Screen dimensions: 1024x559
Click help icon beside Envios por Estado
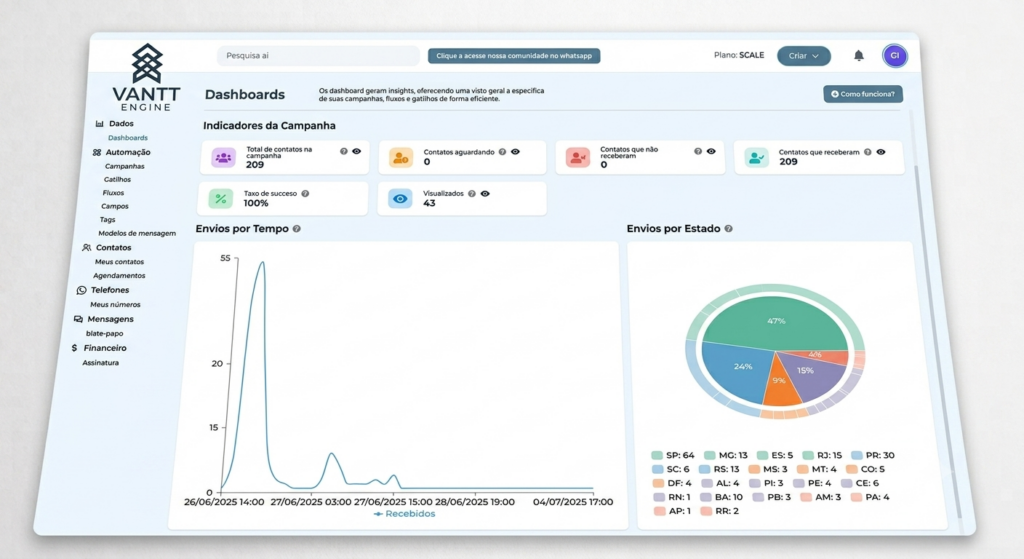coord(728,229)
